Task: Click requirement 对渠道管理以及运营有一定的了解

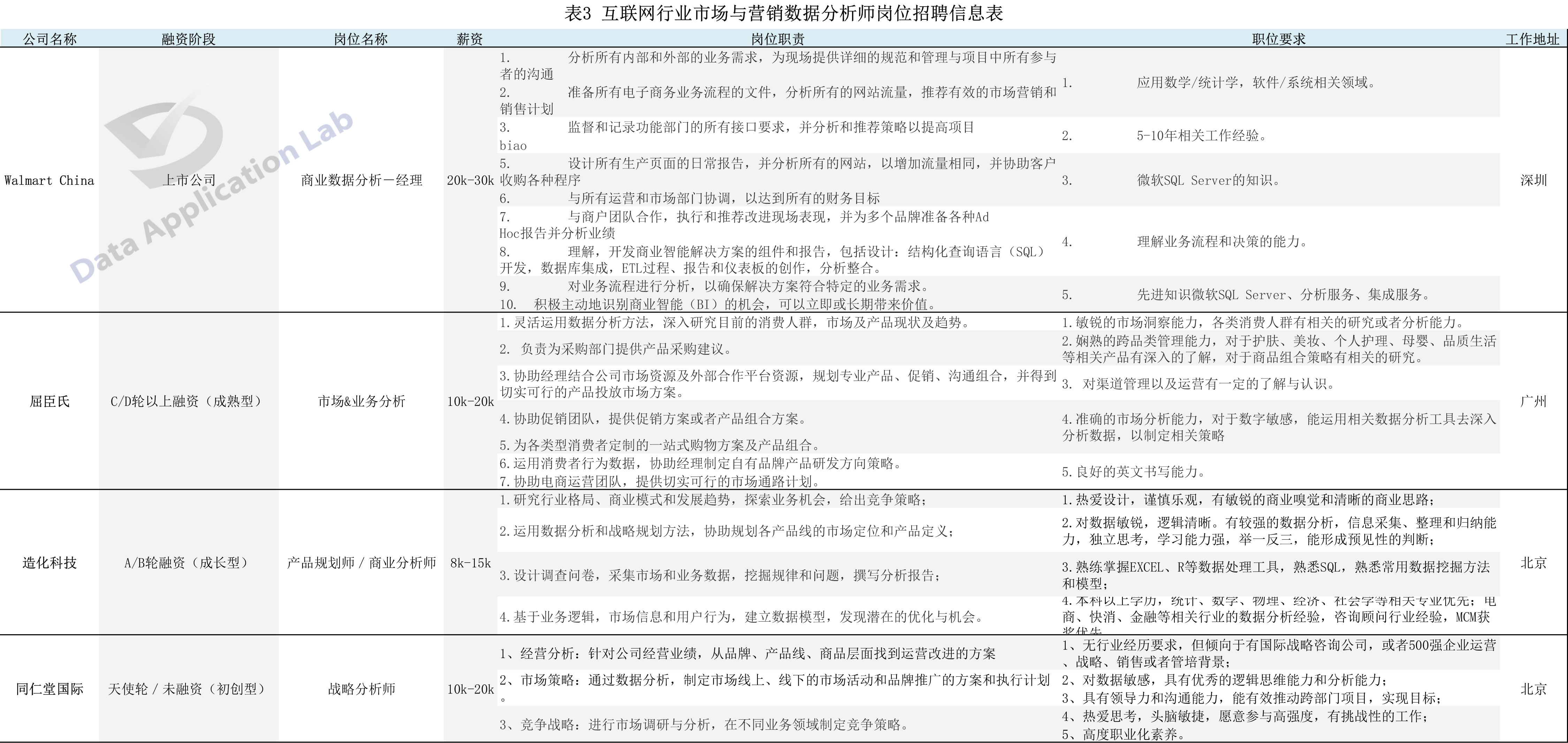Action: pyautogui.click(x=1198, y=384)
